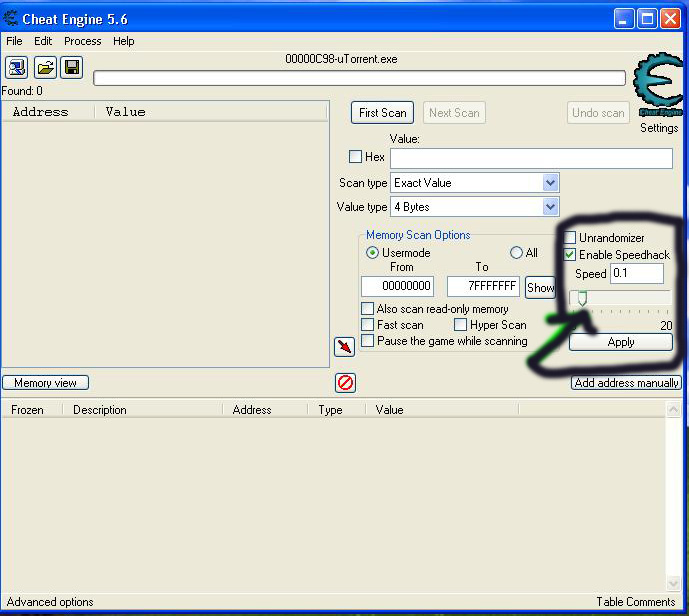The image size is (689, 616).
Task: Open the Edit menu
Action: (43, 41)
